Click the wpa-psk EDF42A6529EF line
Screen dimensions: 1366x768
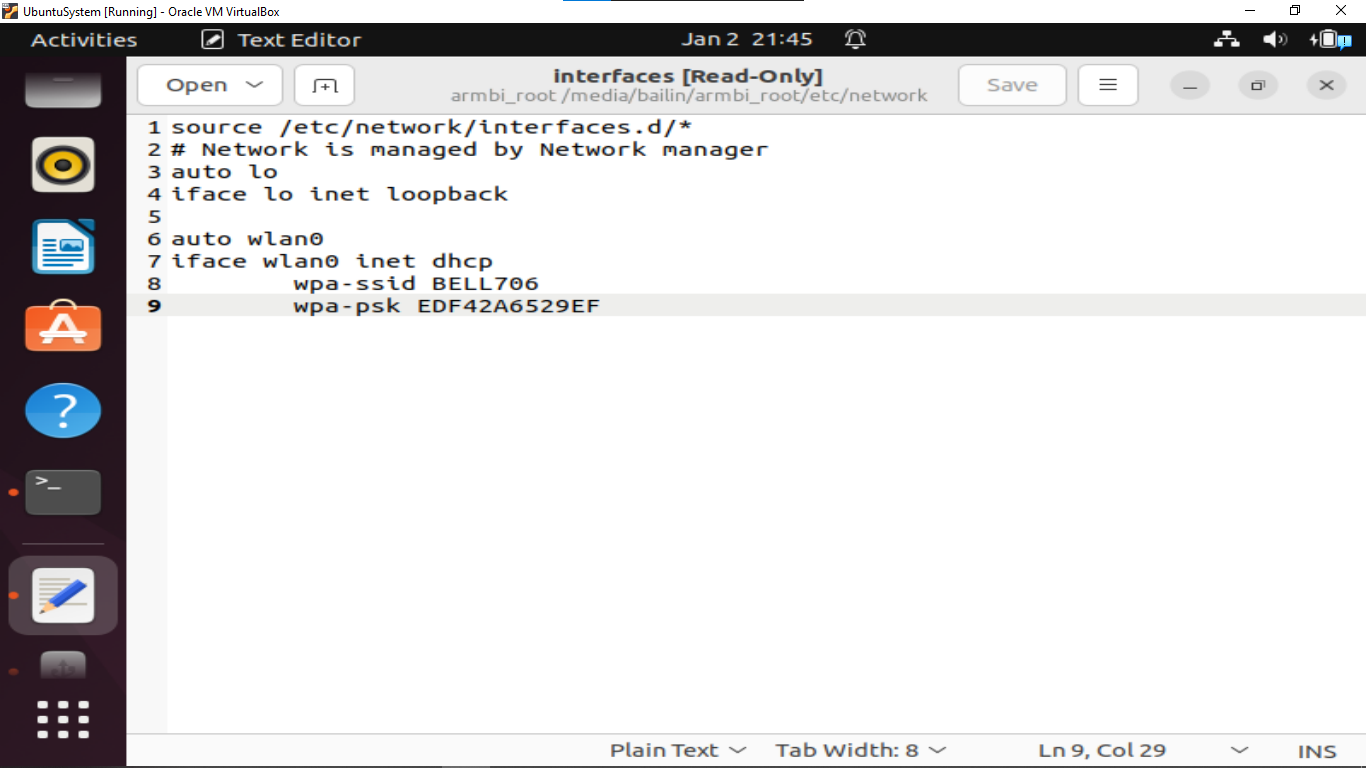pyautogui.click(x=447, y=305)
